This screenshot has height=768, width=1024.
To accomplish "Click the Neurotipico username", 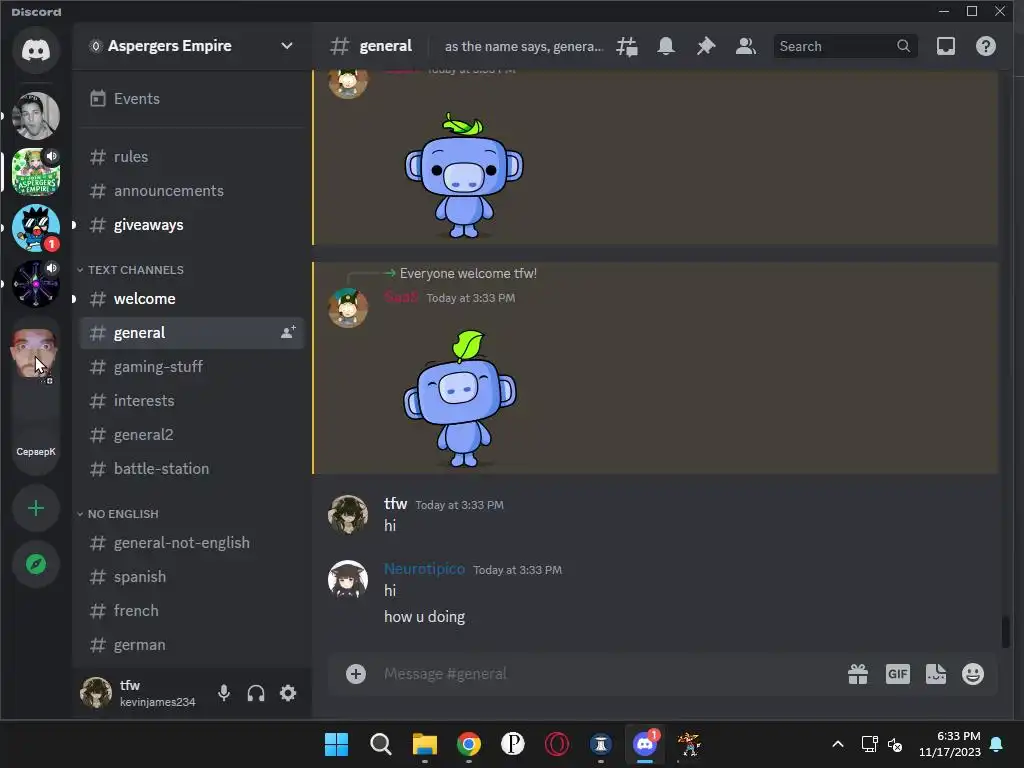I will [424, 569].
